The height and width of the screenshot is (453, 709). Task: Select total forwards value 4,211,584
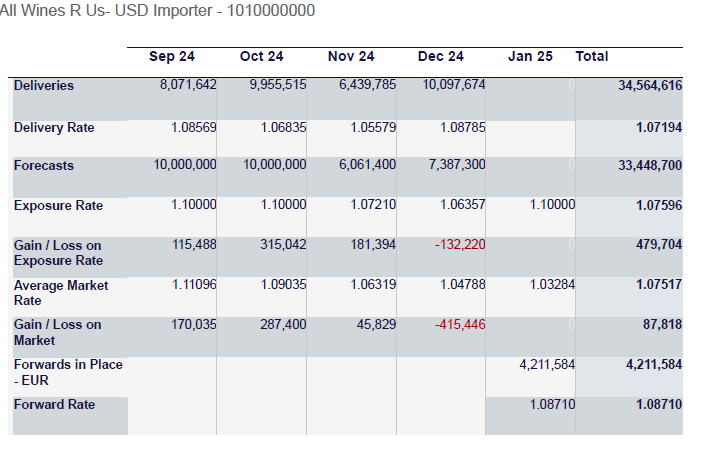654,364
